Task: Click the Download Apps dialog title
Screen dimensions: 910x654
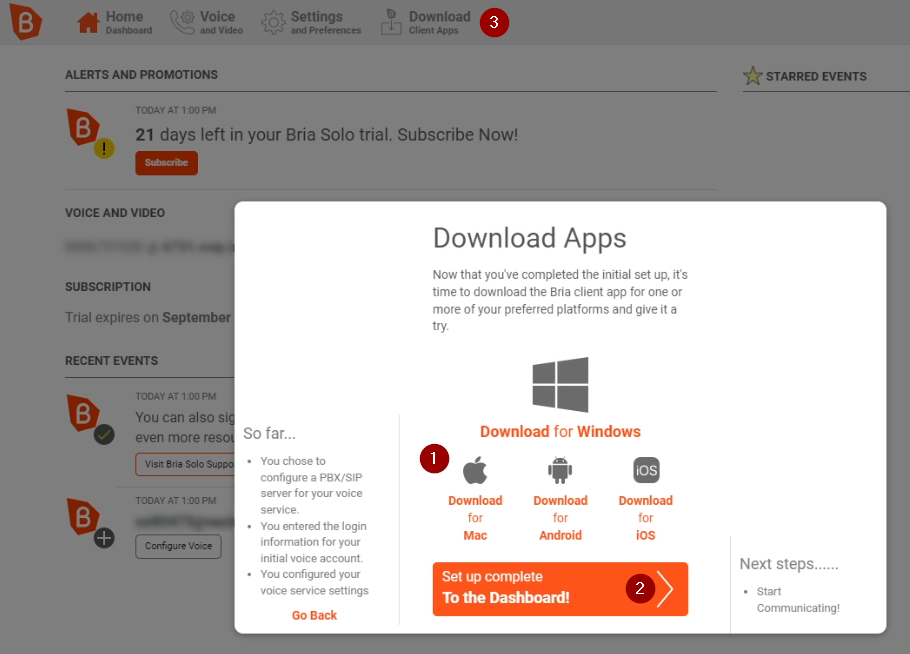Action: coord(529,239)
